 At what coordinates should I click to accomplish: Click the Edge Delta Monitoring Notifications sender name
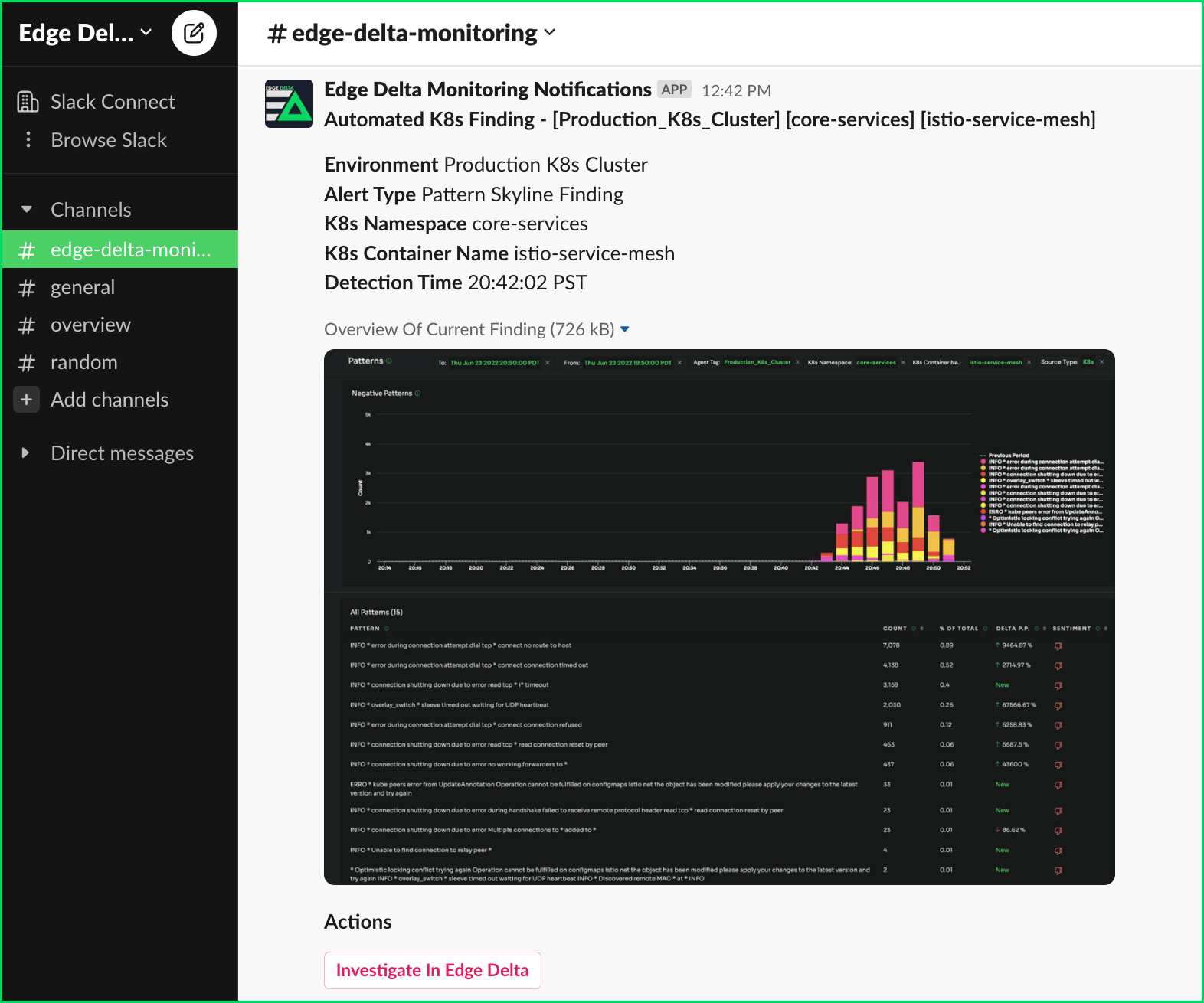(487, 90)
